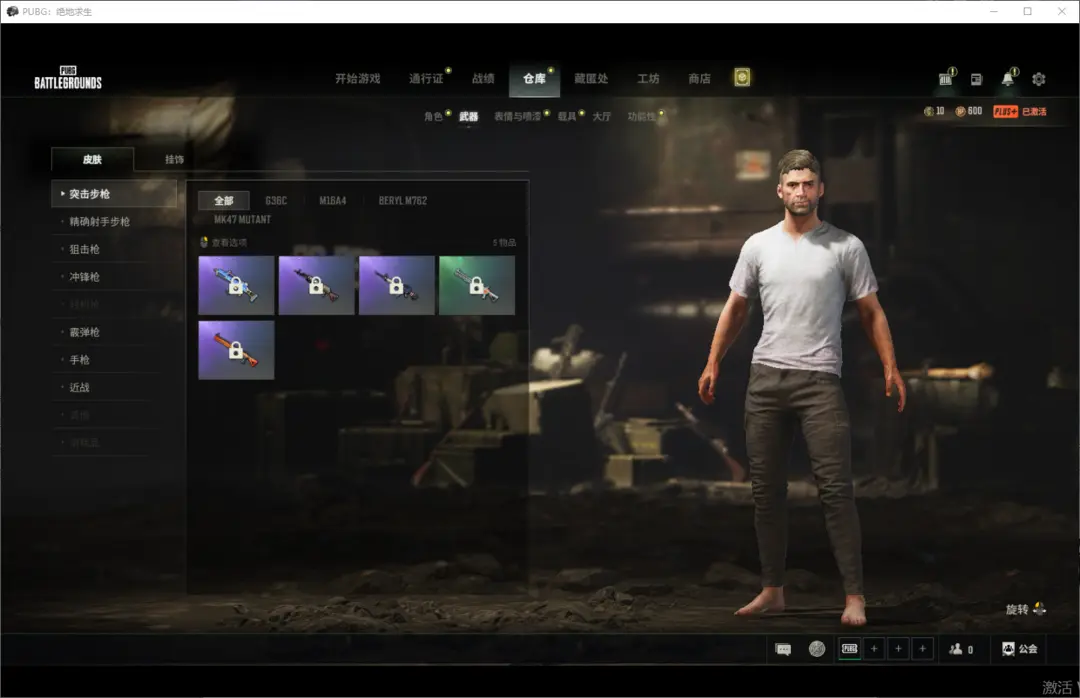The width and height of the screenshot is (1080, 698).
Task: Select the 仓库 inventory tab
Action: coord(534,79)
